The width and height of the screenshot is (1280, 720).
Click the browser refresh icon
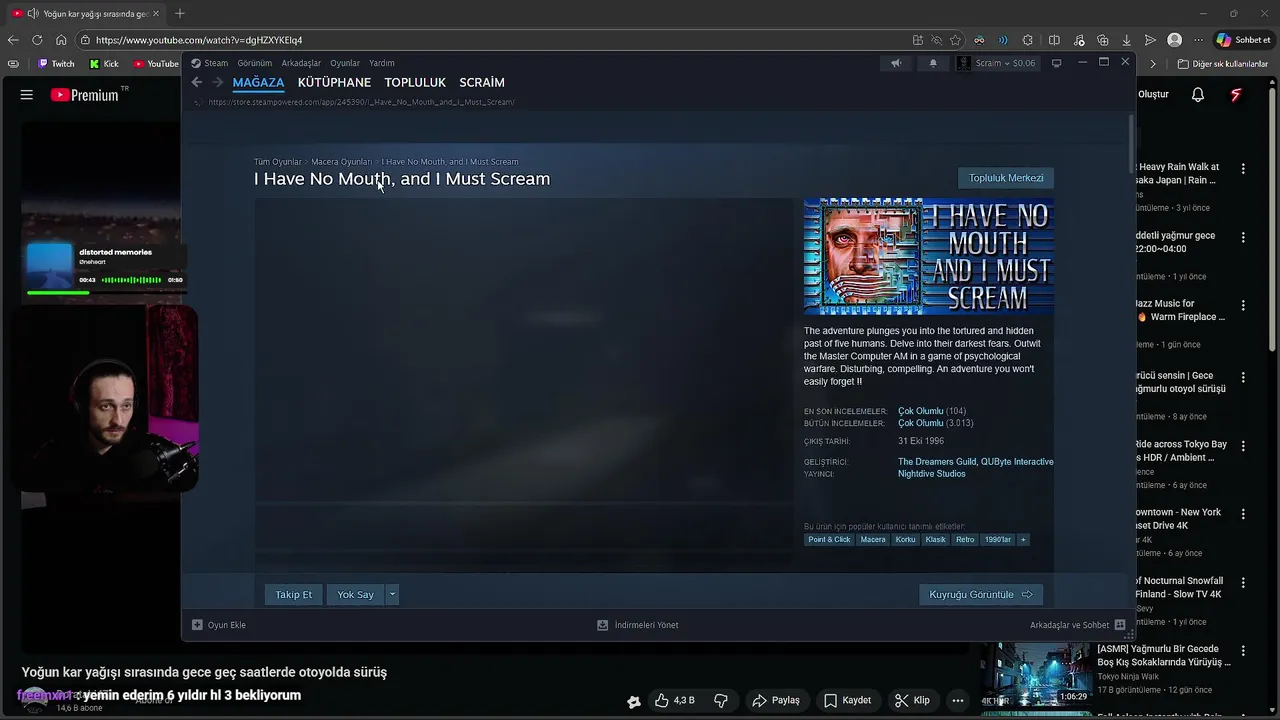point(37,40)
